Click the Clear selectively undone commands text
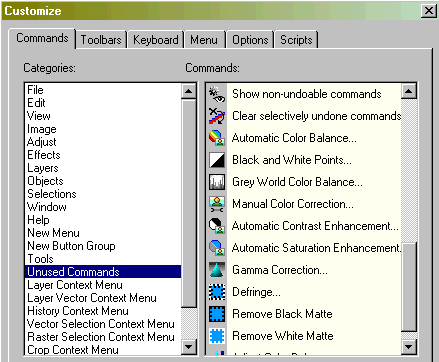439x362 pixels. 317,116
